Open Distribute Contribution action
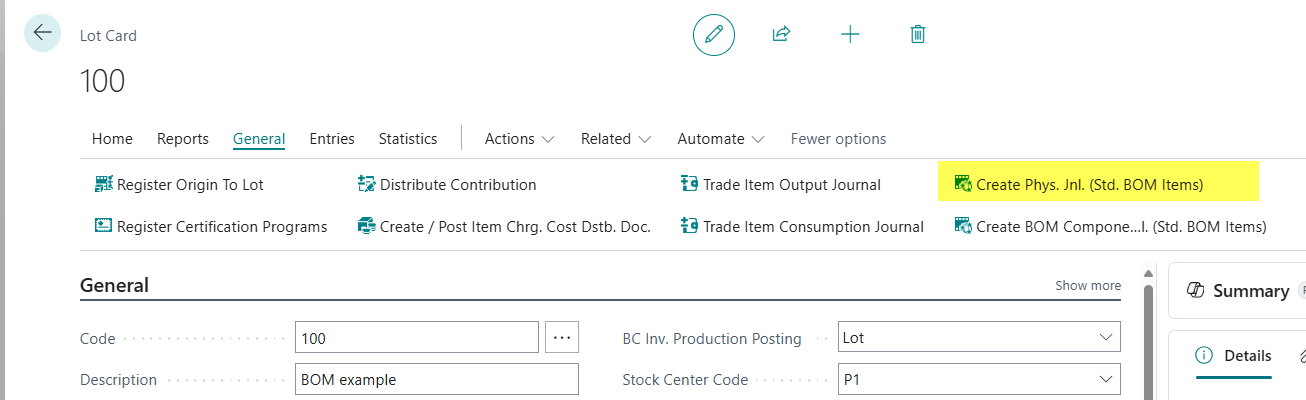 pyautogui.click(x=447, y=185)
